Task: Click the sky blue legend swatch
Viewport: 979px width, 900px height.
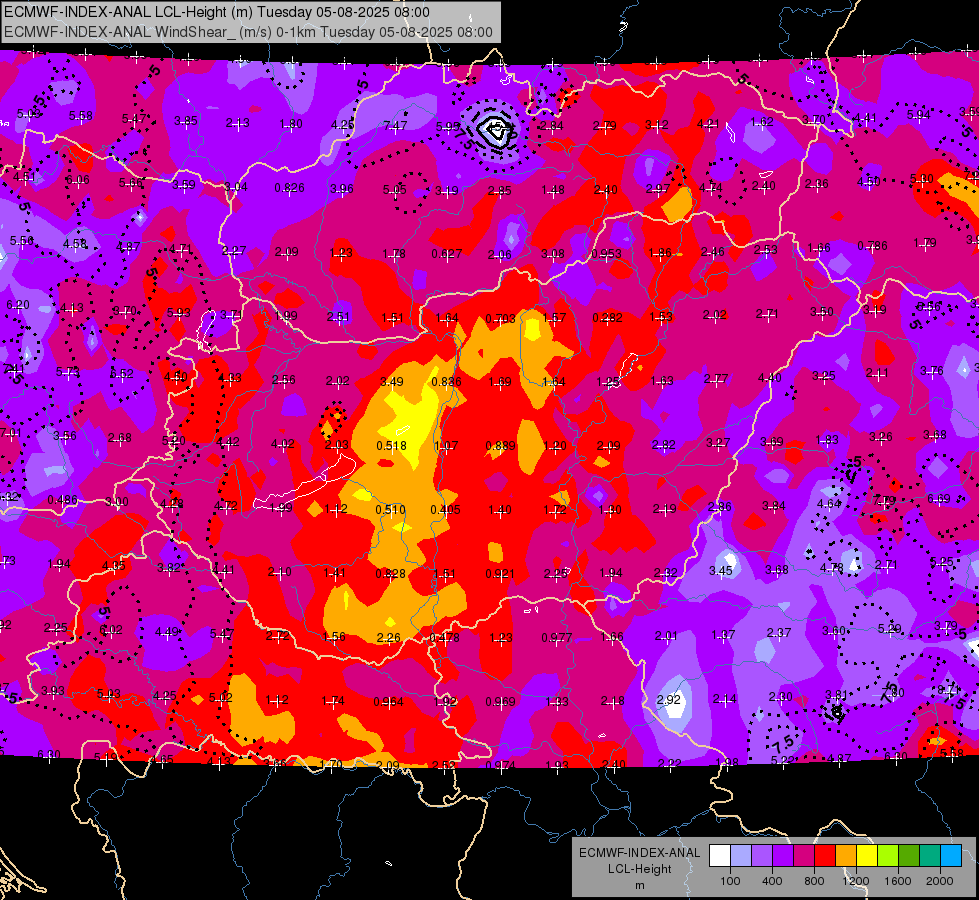Action: point(950,856)
